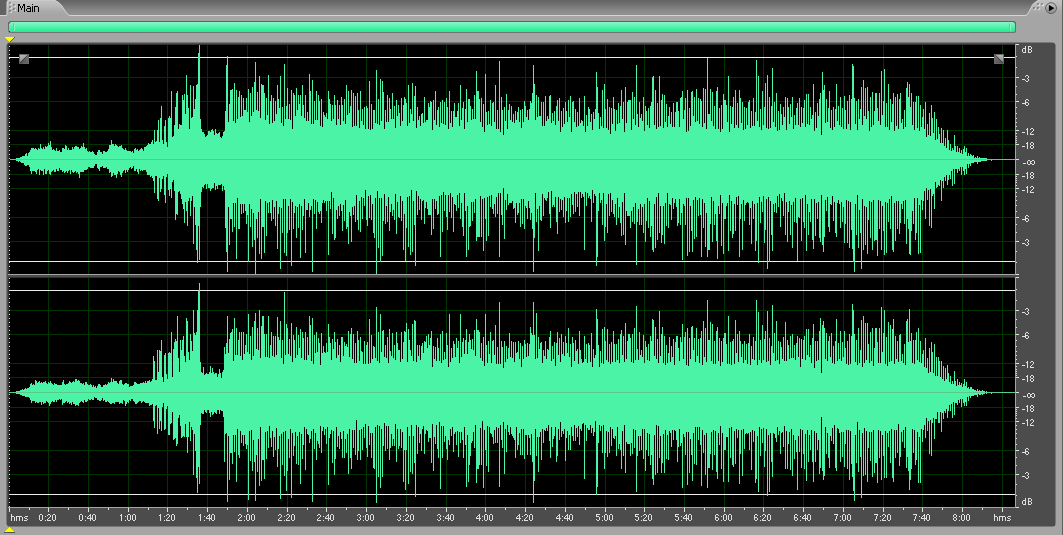Image resolution: width=1063 pixels, height=535 pixels.
Task: Click the panel gripper dots beside options arrow
Action: pyautogui.click(x=1038, y=7)
